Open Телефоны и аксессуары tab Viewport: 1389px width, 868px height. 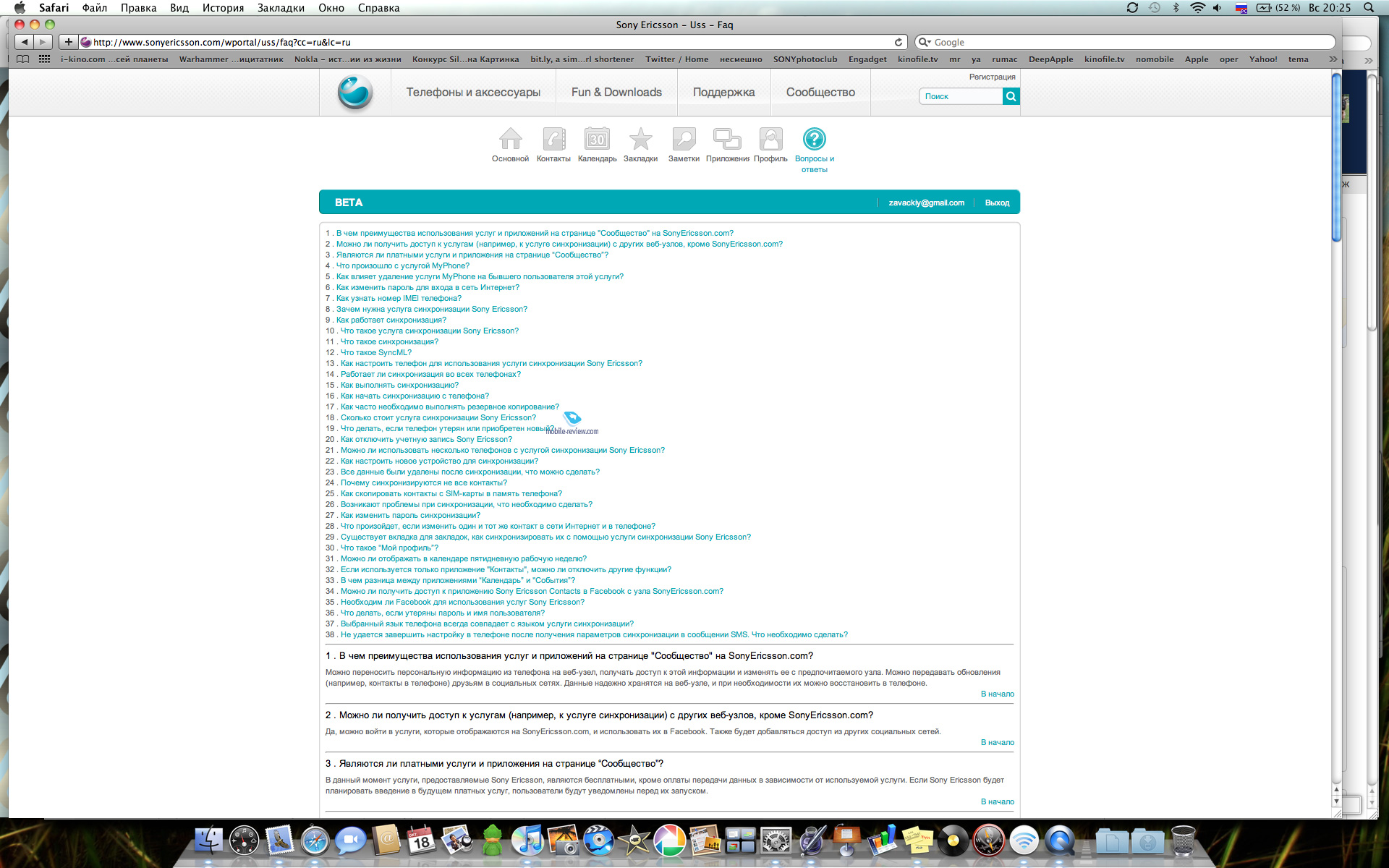pos(473,93)
